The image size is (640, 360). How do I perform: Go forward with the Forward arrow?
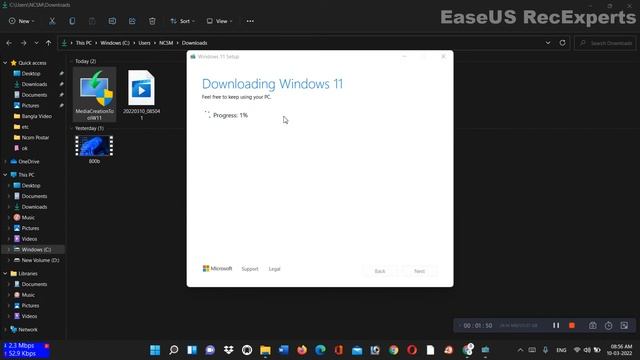point(23,43)
